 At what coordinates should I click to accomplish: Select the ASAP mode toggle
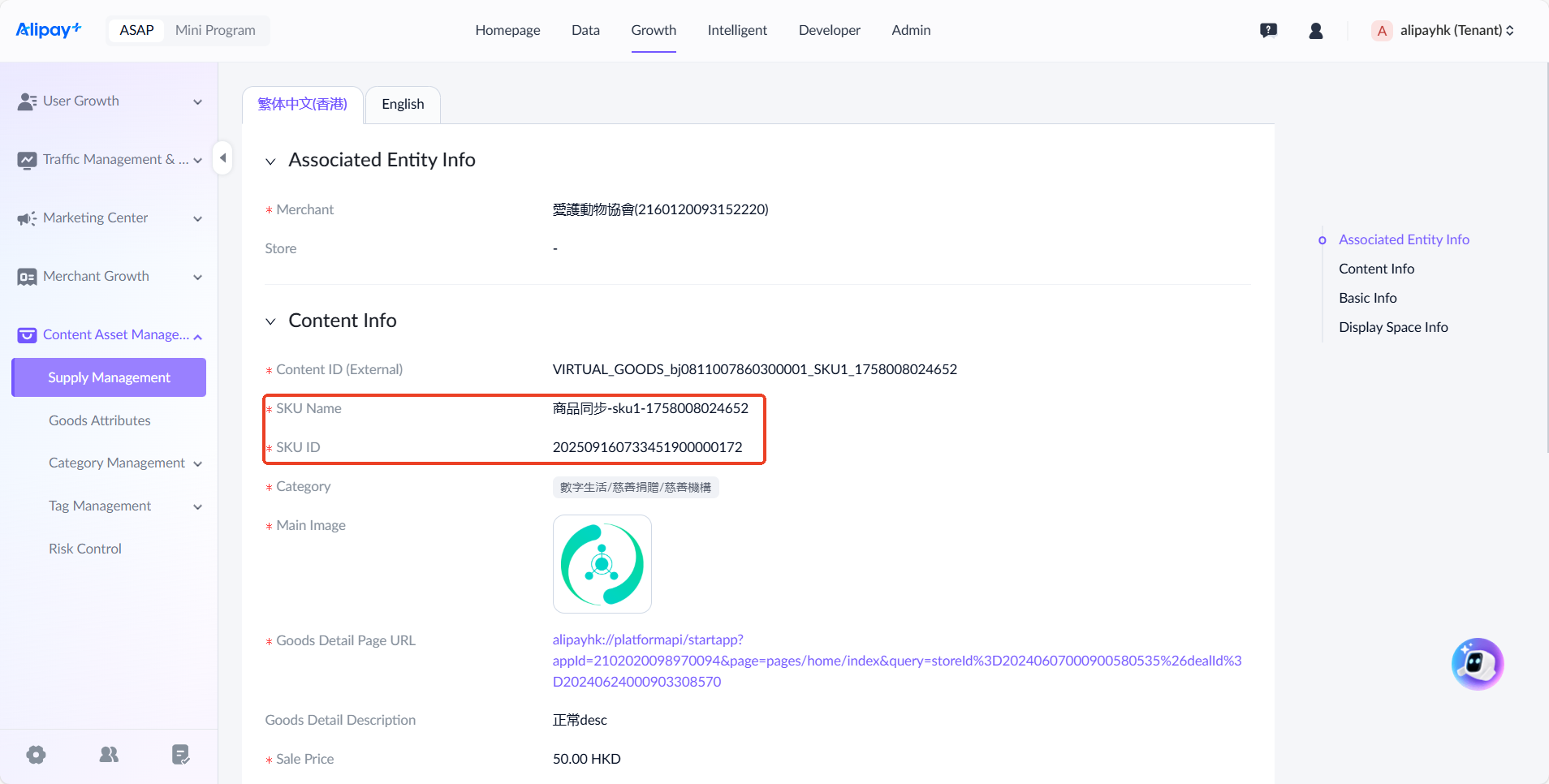136,30
